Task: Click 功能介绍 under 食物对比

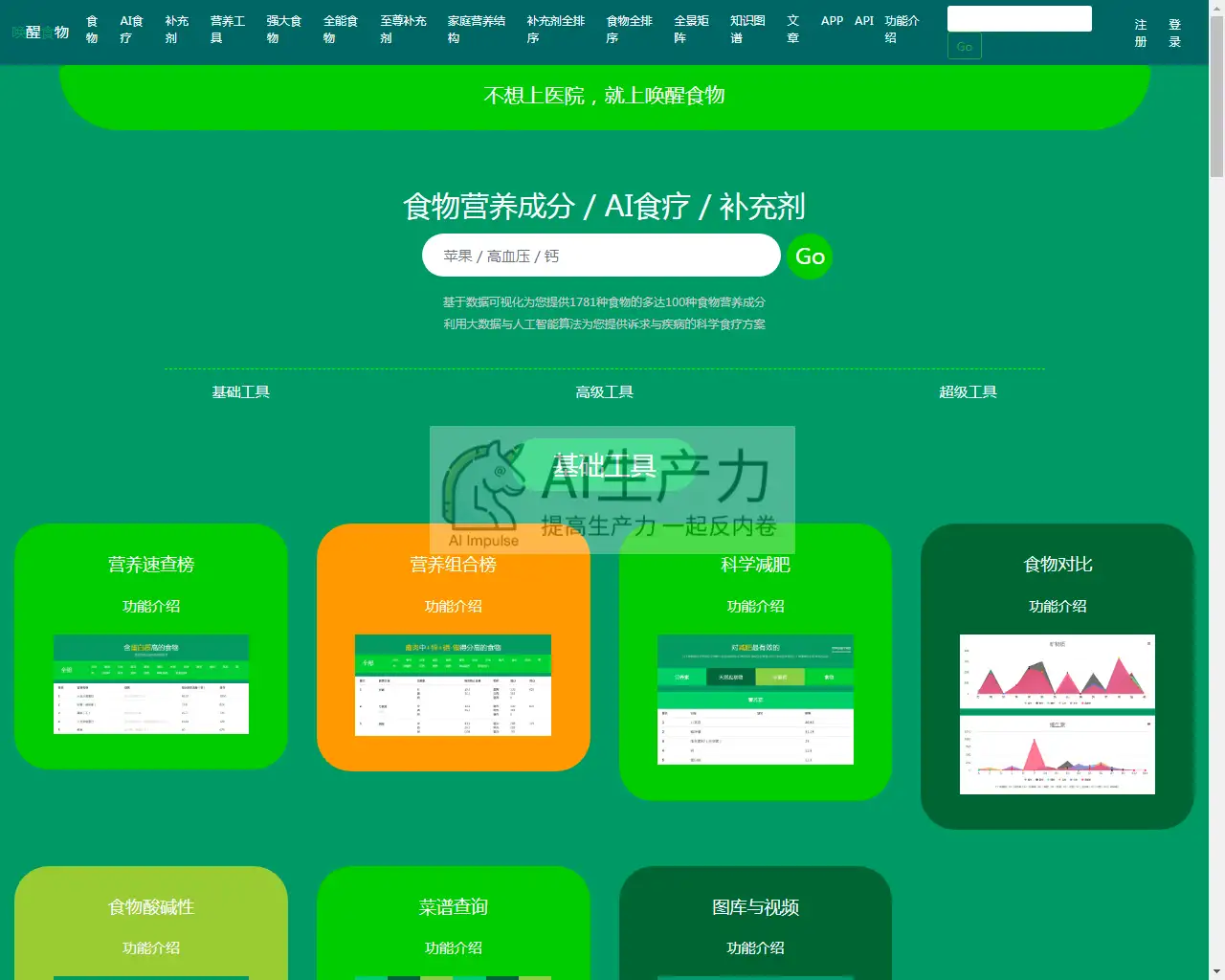Action: [1058, 607]
